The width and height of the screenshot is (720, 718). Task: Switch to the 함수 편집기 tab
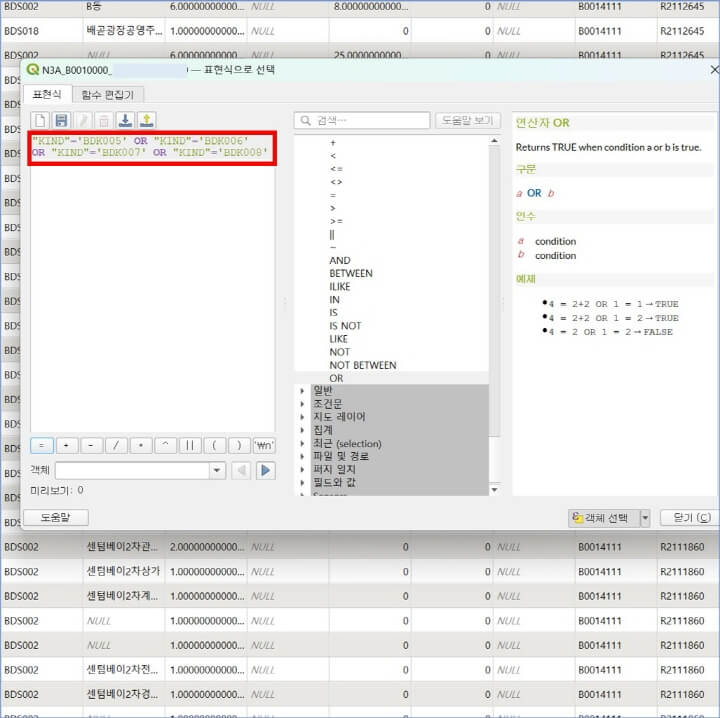[108, 95]
